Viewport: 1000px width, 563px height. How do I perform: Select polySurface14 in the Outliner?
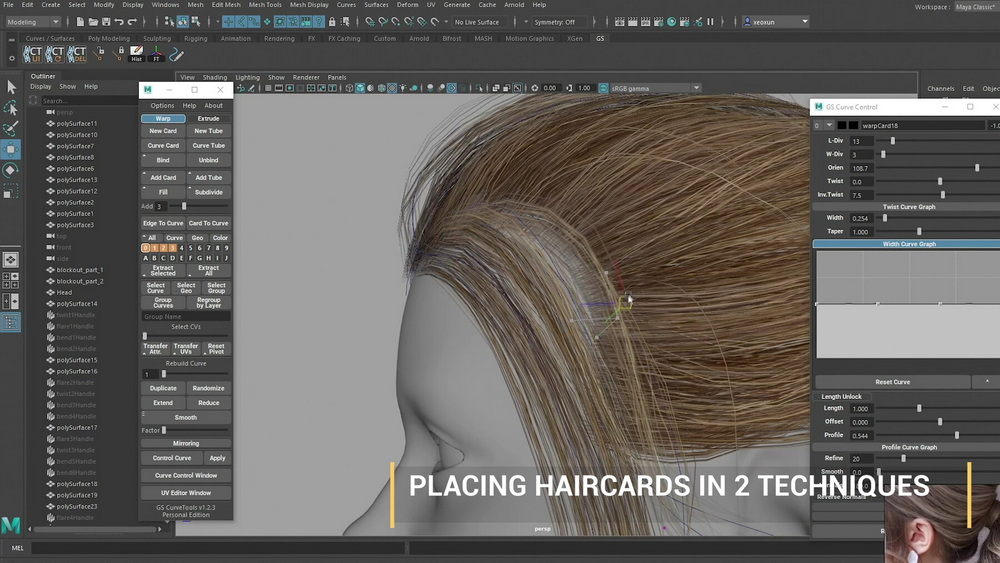[77, 303]
